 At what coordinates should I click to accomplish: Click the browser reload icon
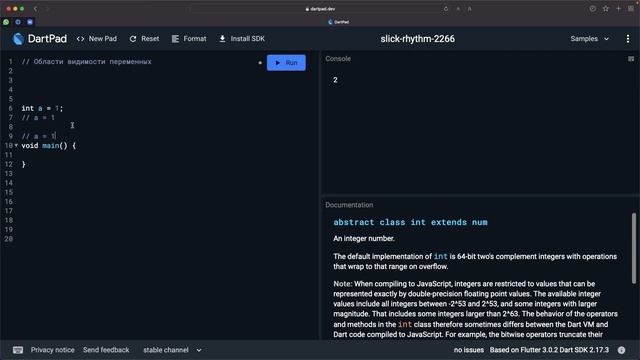pos(446,9)
